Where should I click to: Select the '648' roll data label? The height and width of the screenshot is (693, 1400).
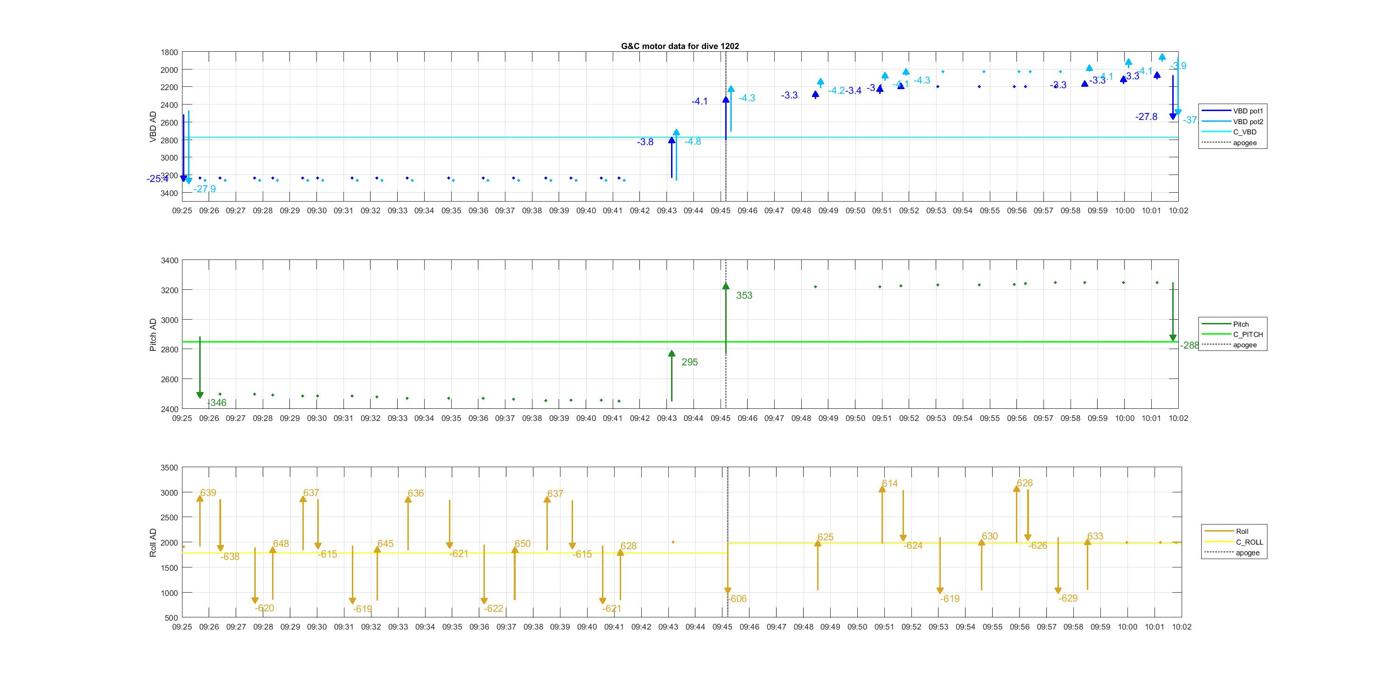pos(281,544)
